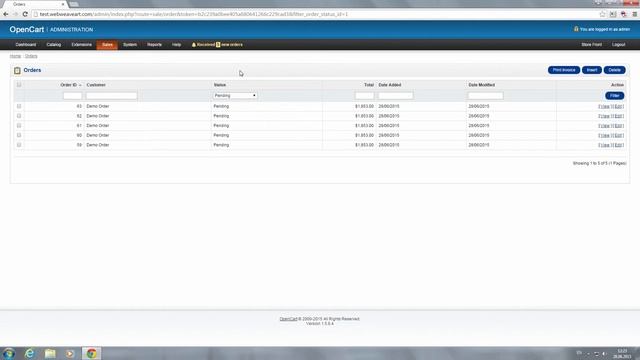Click the Insert button
This screenshot has height=360, width=640.
592,70
